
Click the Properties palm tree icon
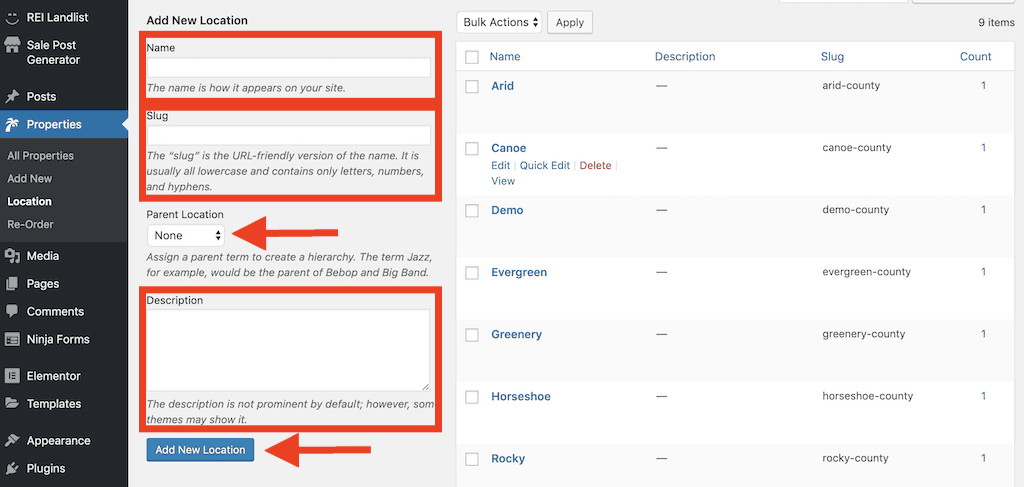point(12,125)
